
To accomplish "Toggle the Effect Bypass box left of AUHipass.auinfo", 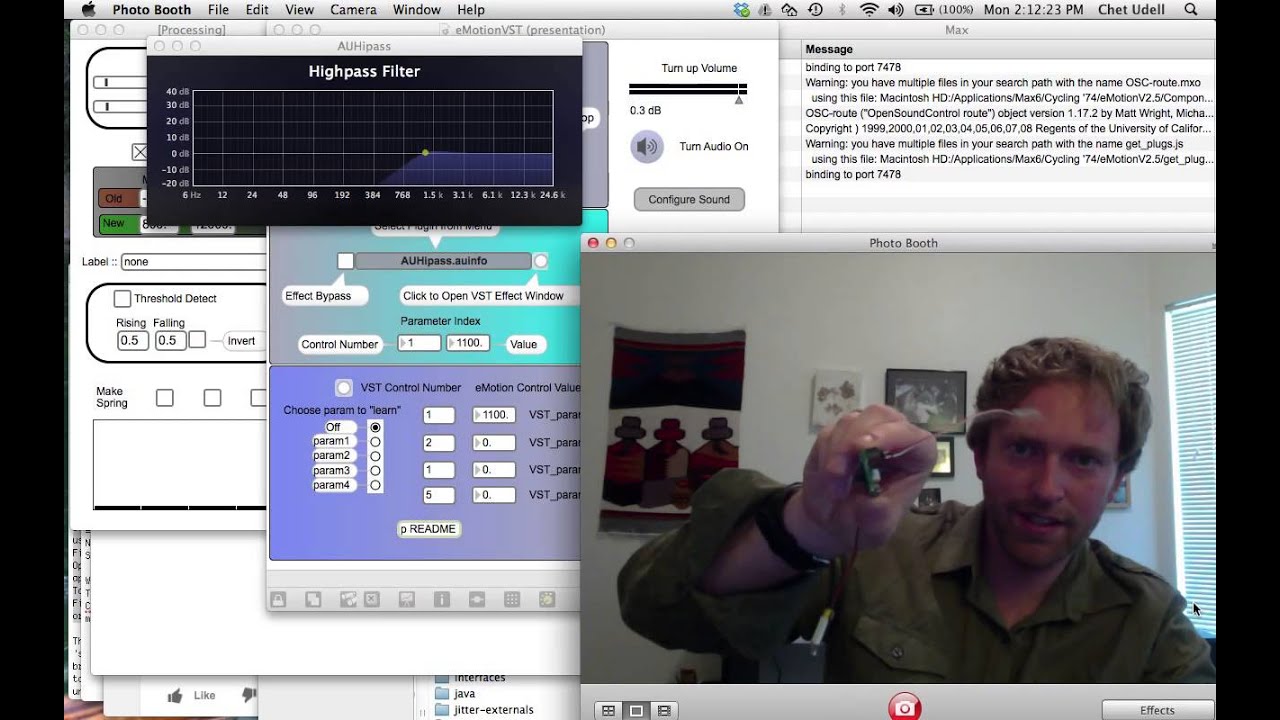I will (345, 261).
